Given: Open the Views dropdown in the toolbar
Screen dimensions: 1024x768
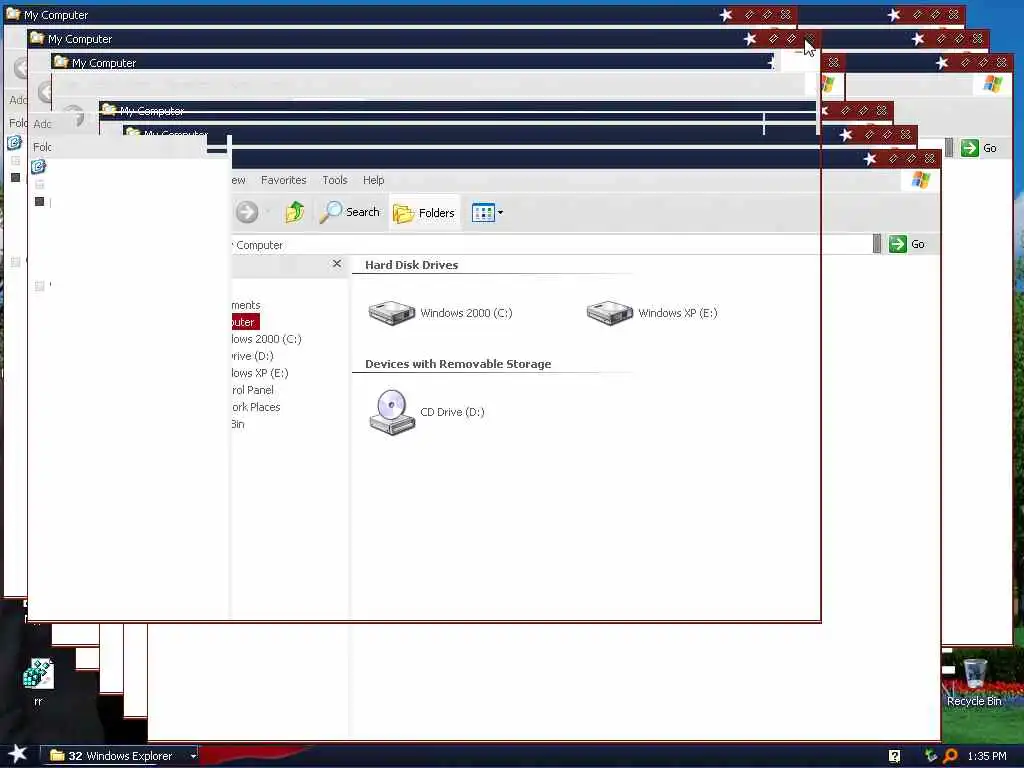Looking at the screenshot, I should (487, 212).
